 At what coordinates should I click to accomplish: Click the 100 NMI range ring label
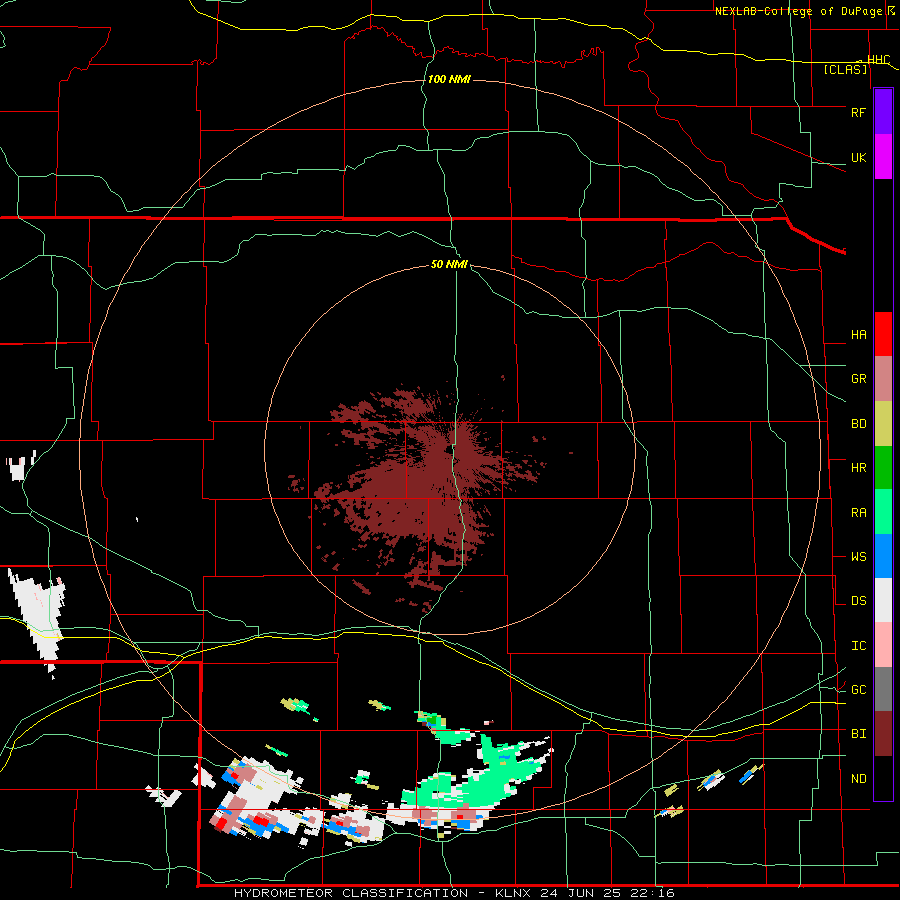click(449, 79)
